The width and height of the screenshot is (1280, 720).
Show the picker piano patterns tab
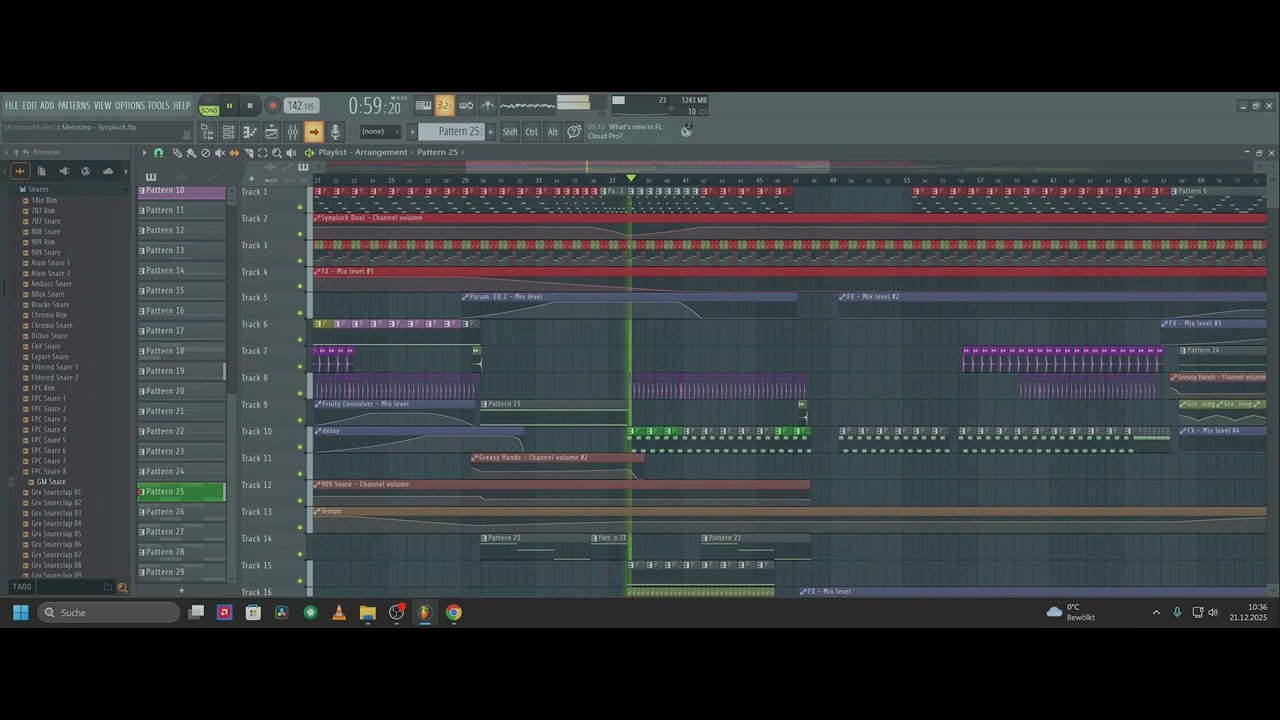tap(151, 177)
